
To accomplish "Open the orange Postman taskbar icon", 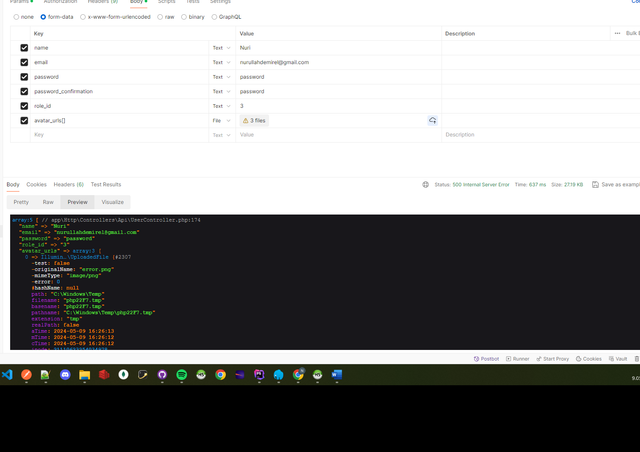I will coord(26,374).
